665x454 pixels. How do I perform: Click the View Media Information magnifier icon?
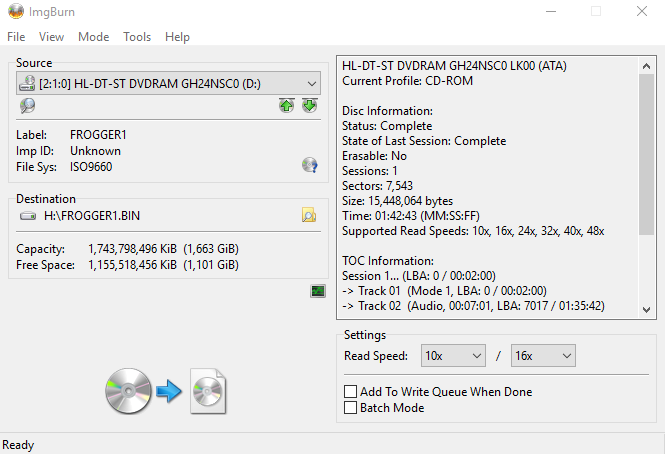(x=28, y=106)
